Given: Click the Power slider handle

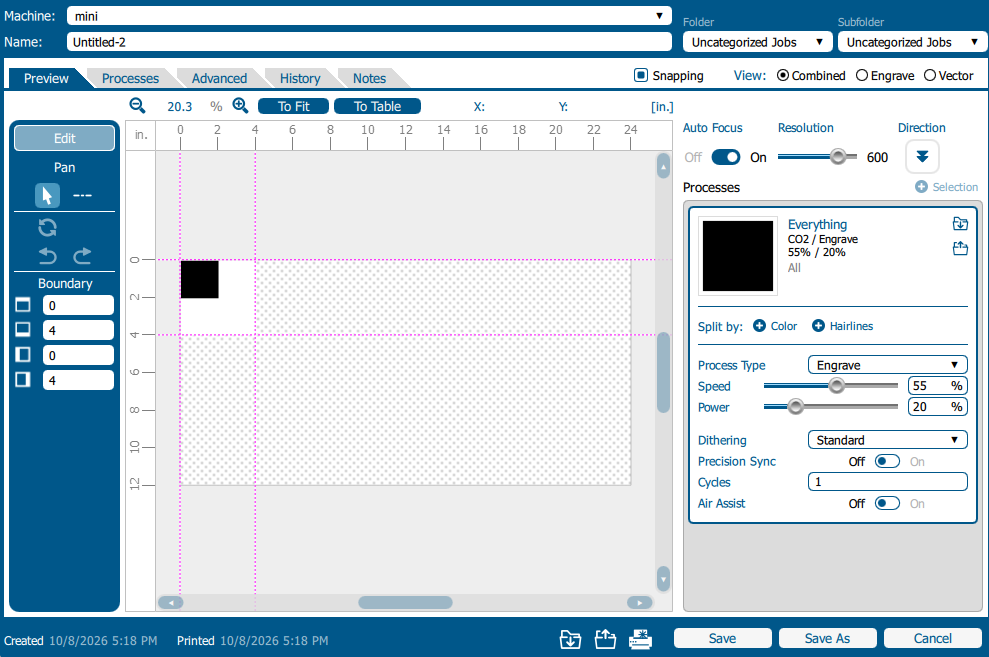Looking at the screenshot, I should pos(796,407).
